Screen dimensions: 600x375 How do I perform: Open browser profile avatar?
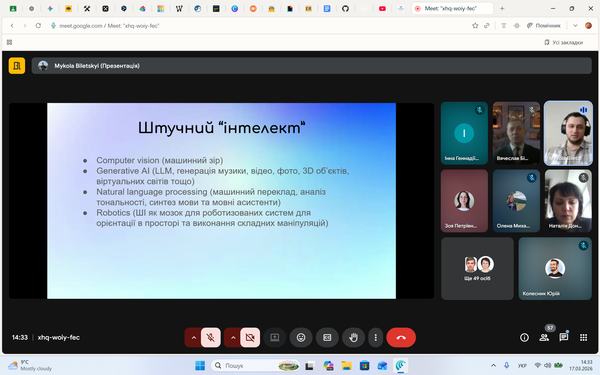point(588,26)
